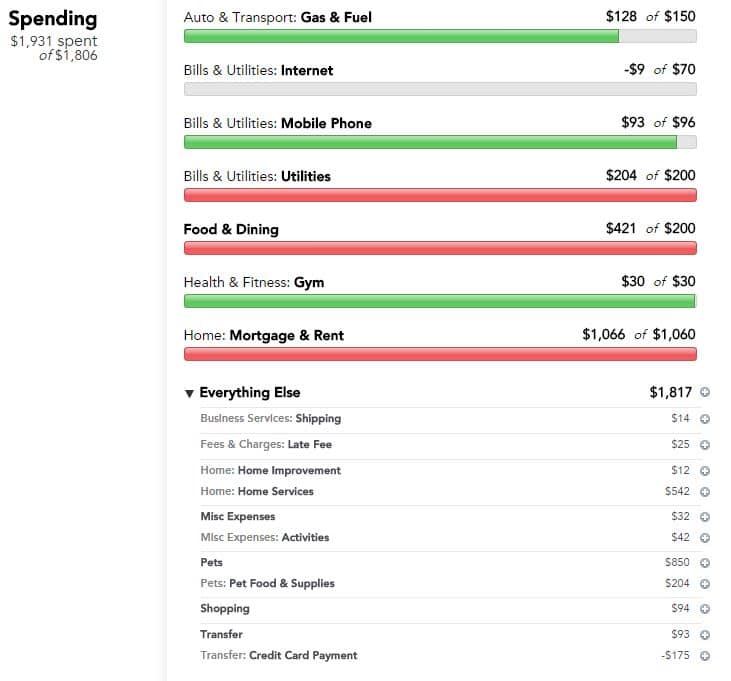Add budget for Credit Card Payment
Screen dimensions: 731x681
click(705, 656)
